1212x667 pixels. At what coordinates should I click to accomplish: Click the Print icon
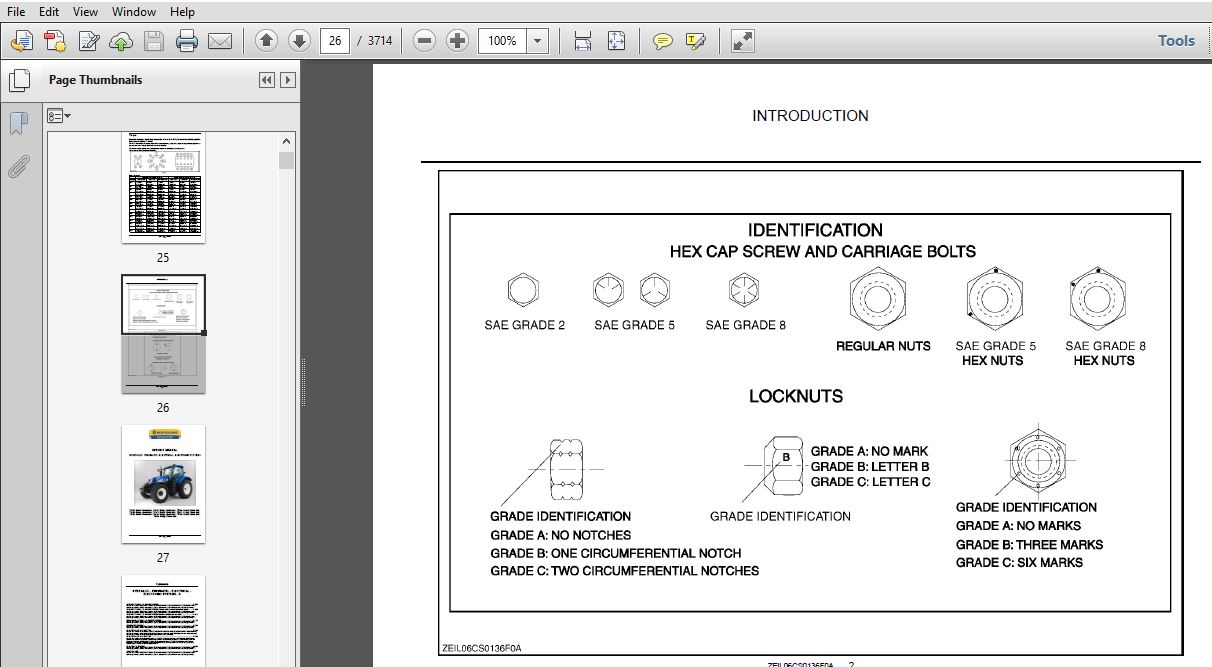point(187,41)
